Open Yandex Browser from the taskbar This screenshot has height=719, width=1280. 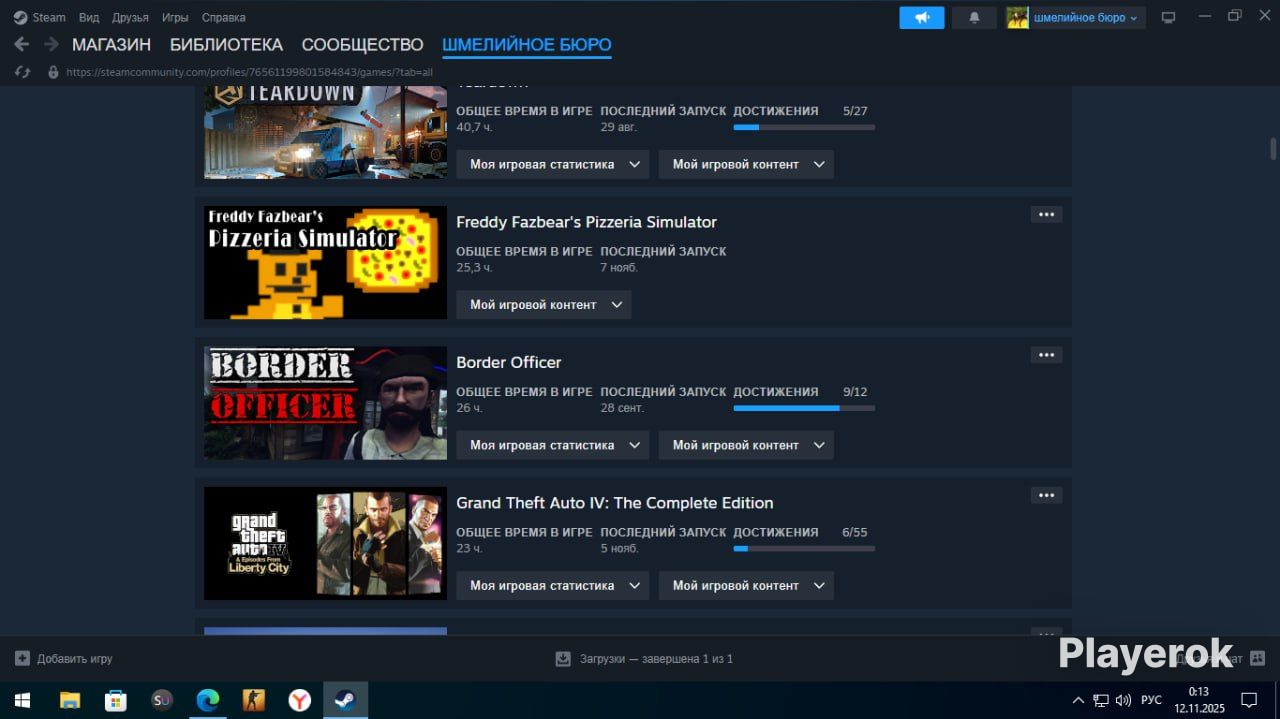(299, 700)
